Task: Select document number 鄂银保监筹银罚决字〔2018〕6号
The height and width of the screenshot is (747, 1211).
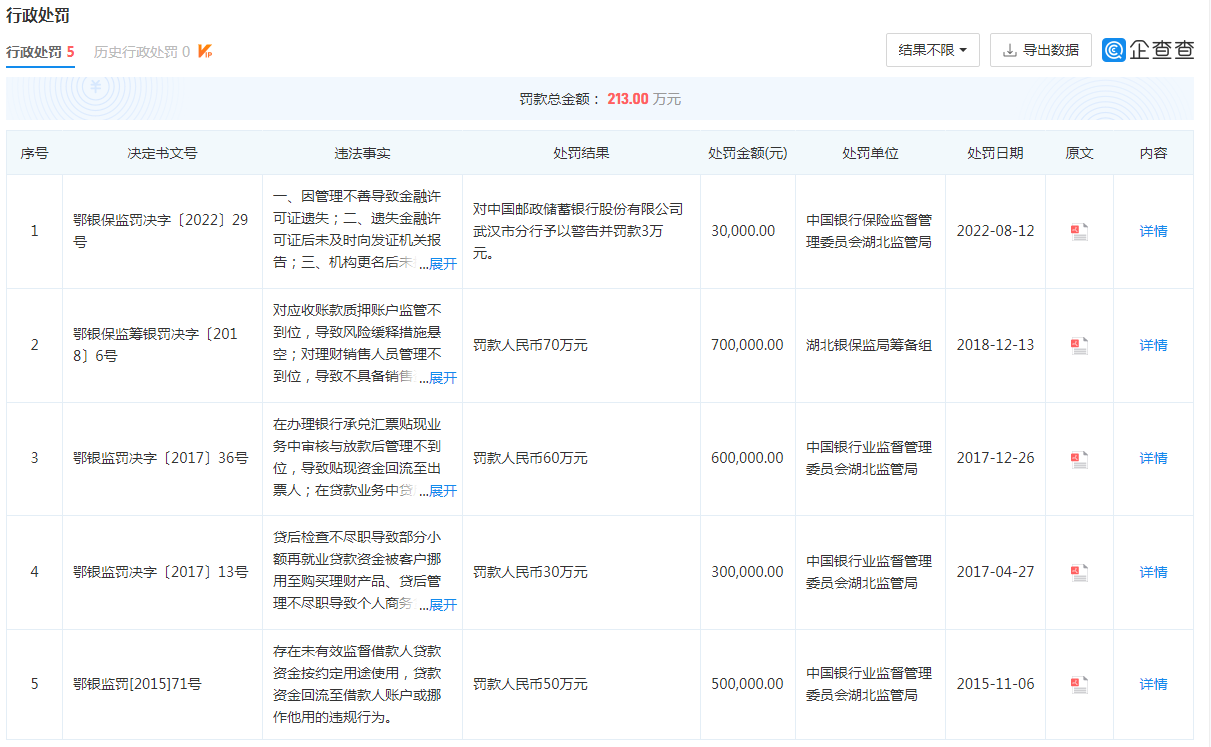Action: (x=156, y=346)
